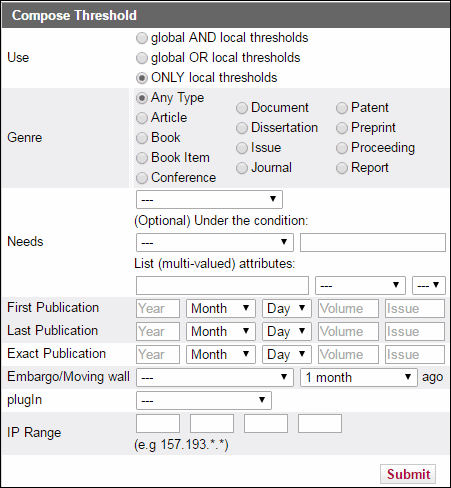
Task: Choose Report as the genre
Action: tap(342, 168)
